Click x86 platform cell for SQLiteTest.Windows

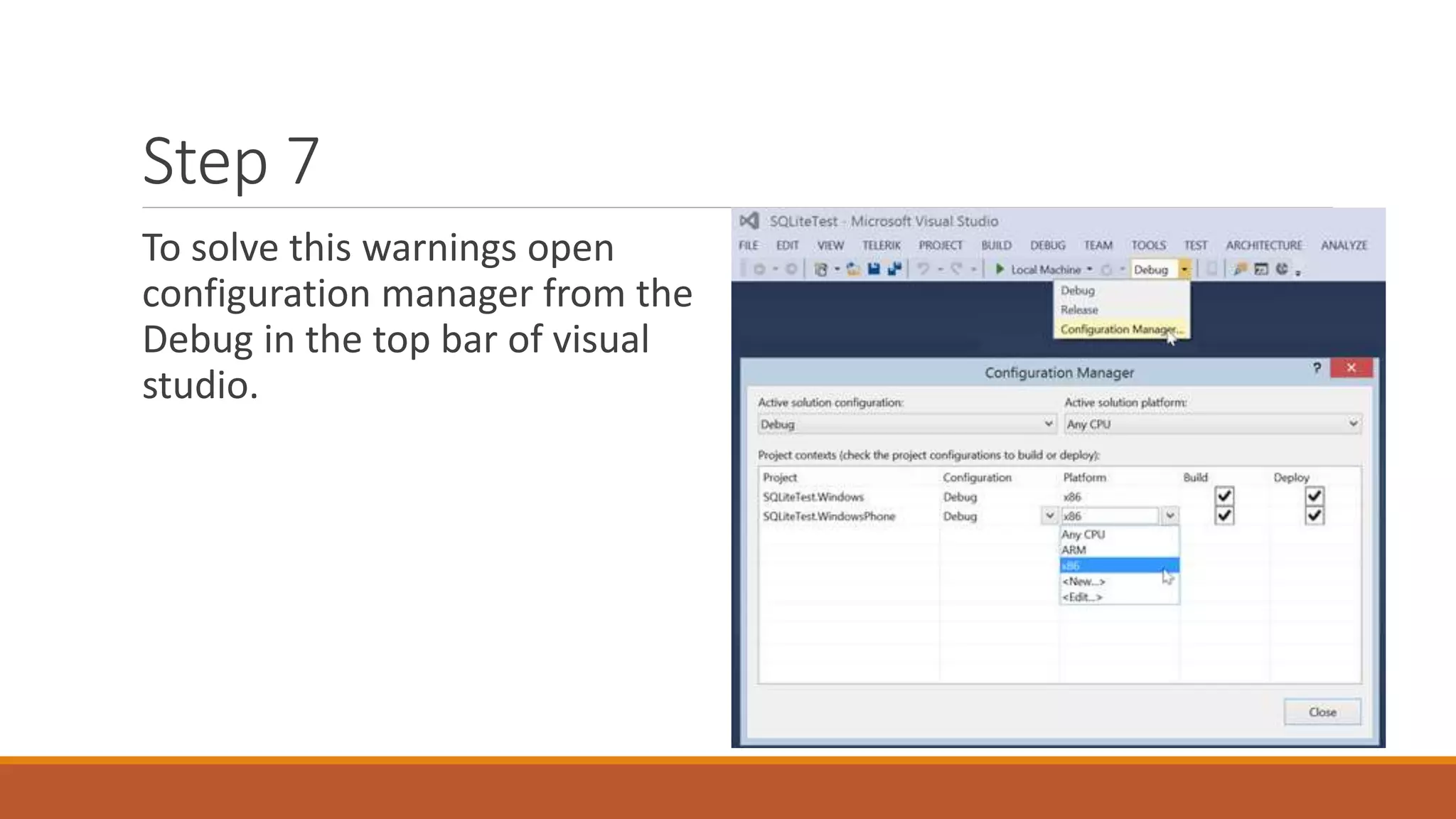pos(1072,497)
